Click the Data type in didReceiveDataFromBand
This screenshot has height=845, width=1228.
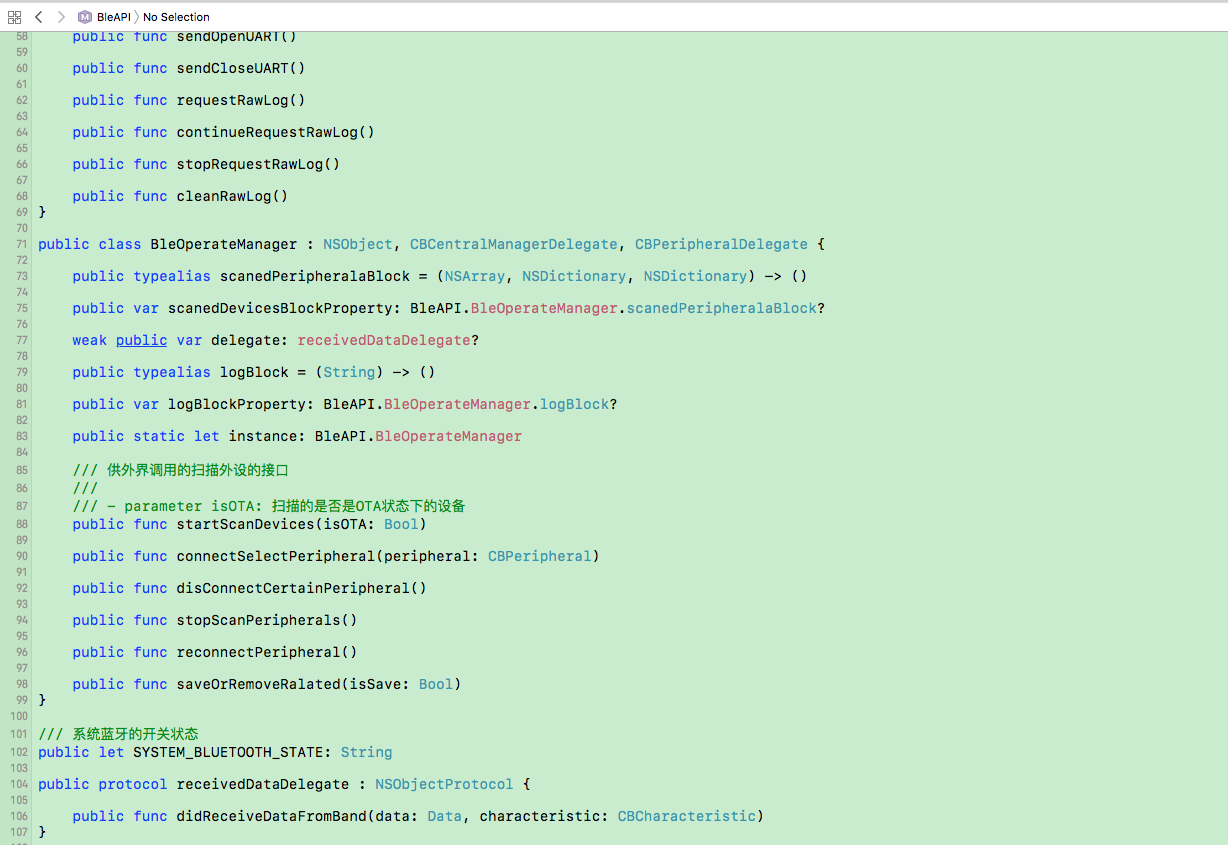[x=444, y=816]
